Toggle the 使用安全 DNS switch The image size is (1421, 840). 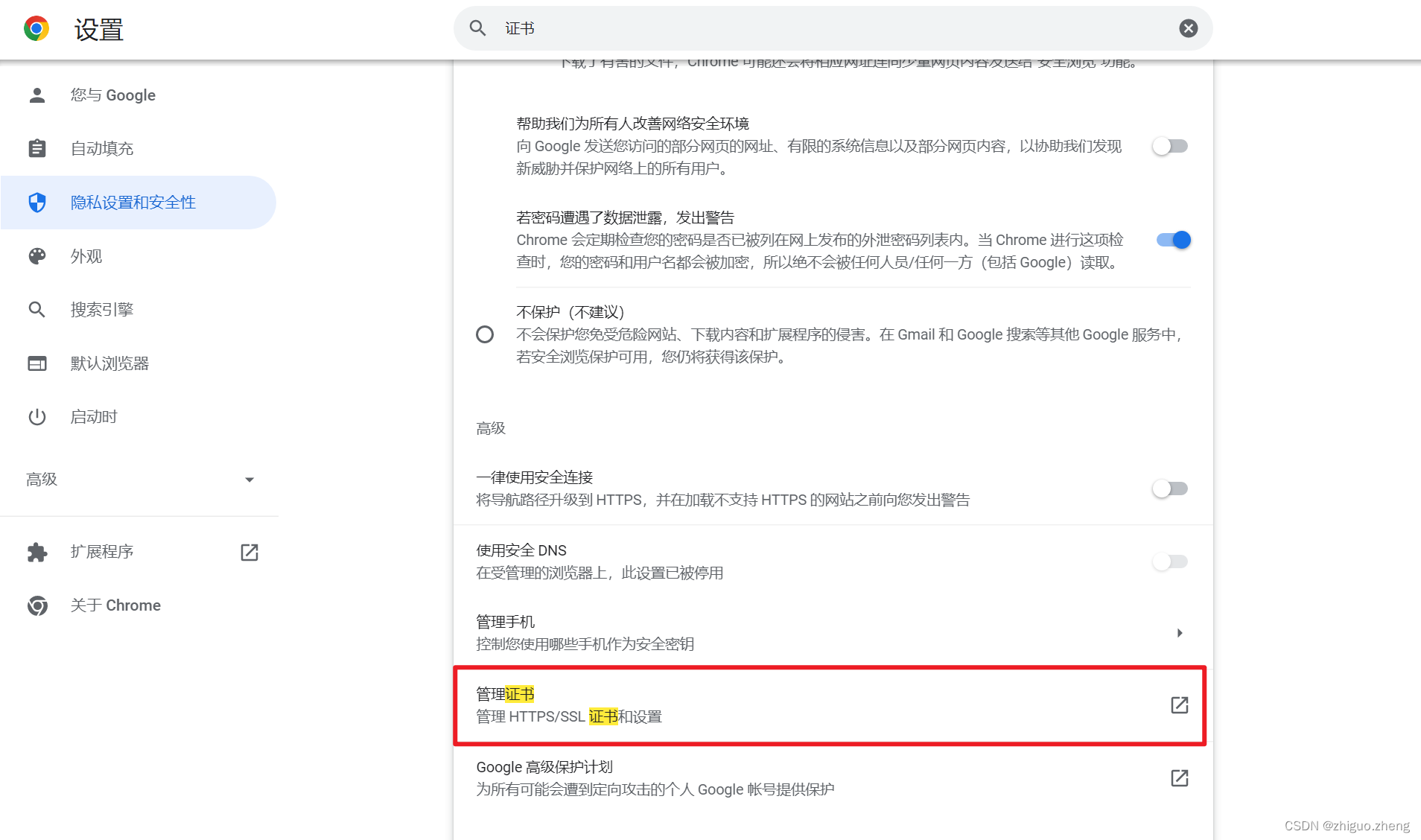(1170, 561)
